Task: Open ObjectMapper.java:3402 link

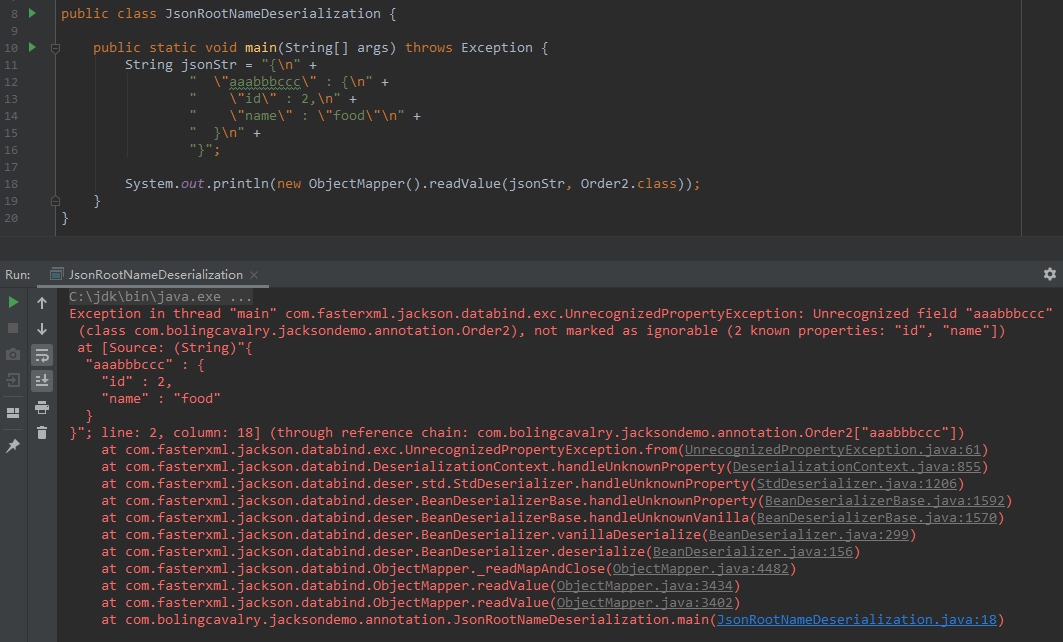Action: coord(645,602)
